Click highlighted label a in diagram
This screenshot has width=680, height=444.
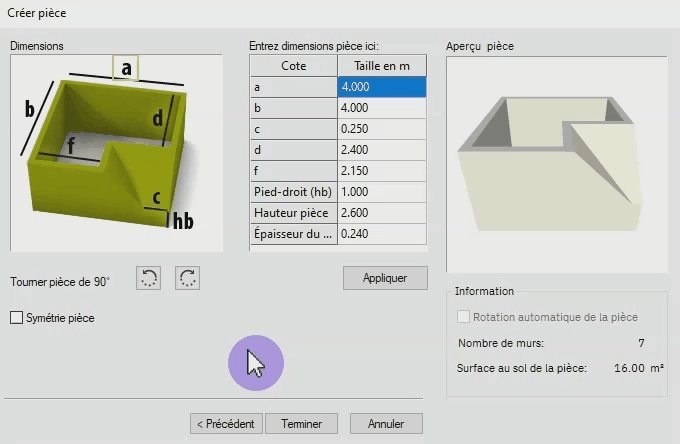[126, 68]
